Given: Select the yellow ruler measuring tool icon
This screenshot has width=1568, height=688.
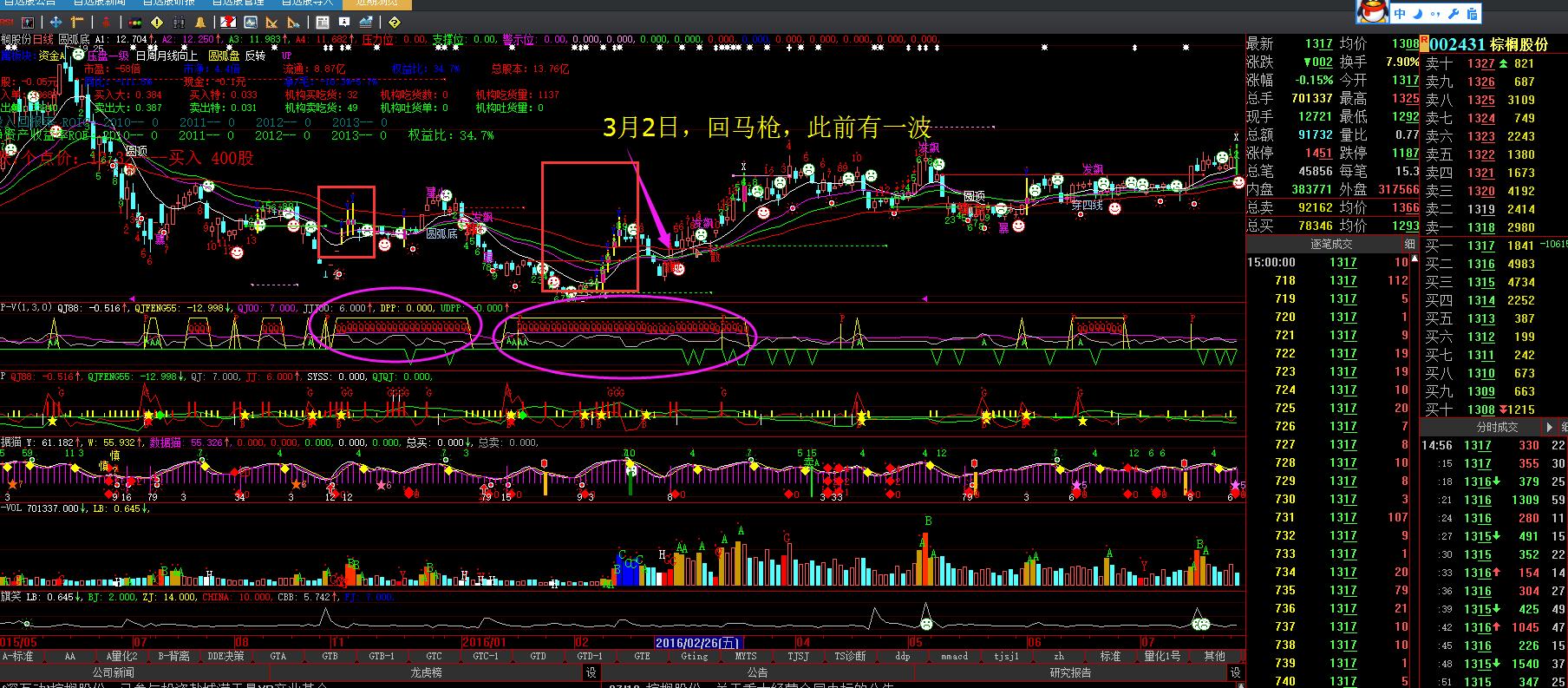Looking at the screenshot, I should 76,23.
